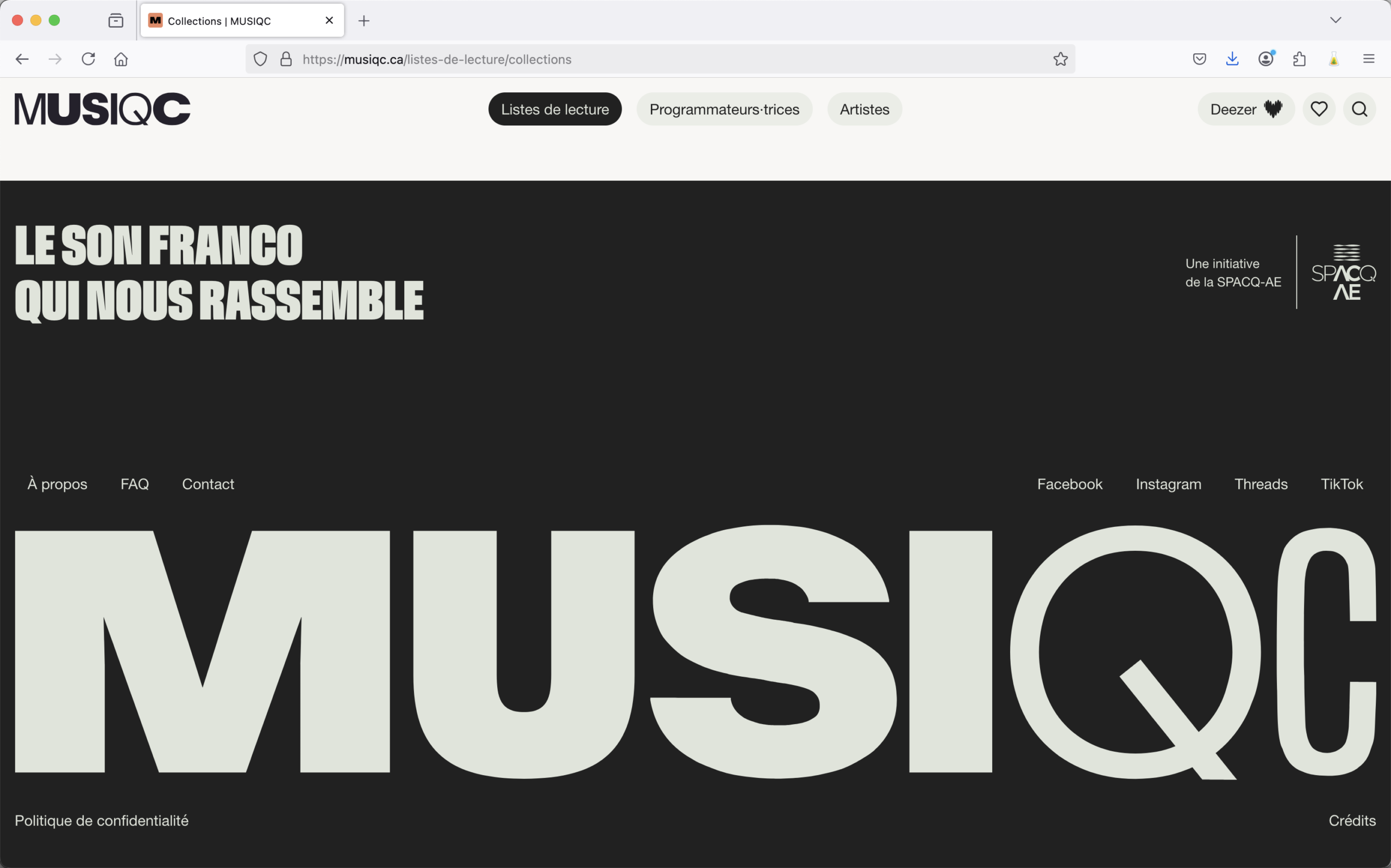1391x868 pixels.
Task: Go back with the browser back arrow
Action: (x=22, y=59)
